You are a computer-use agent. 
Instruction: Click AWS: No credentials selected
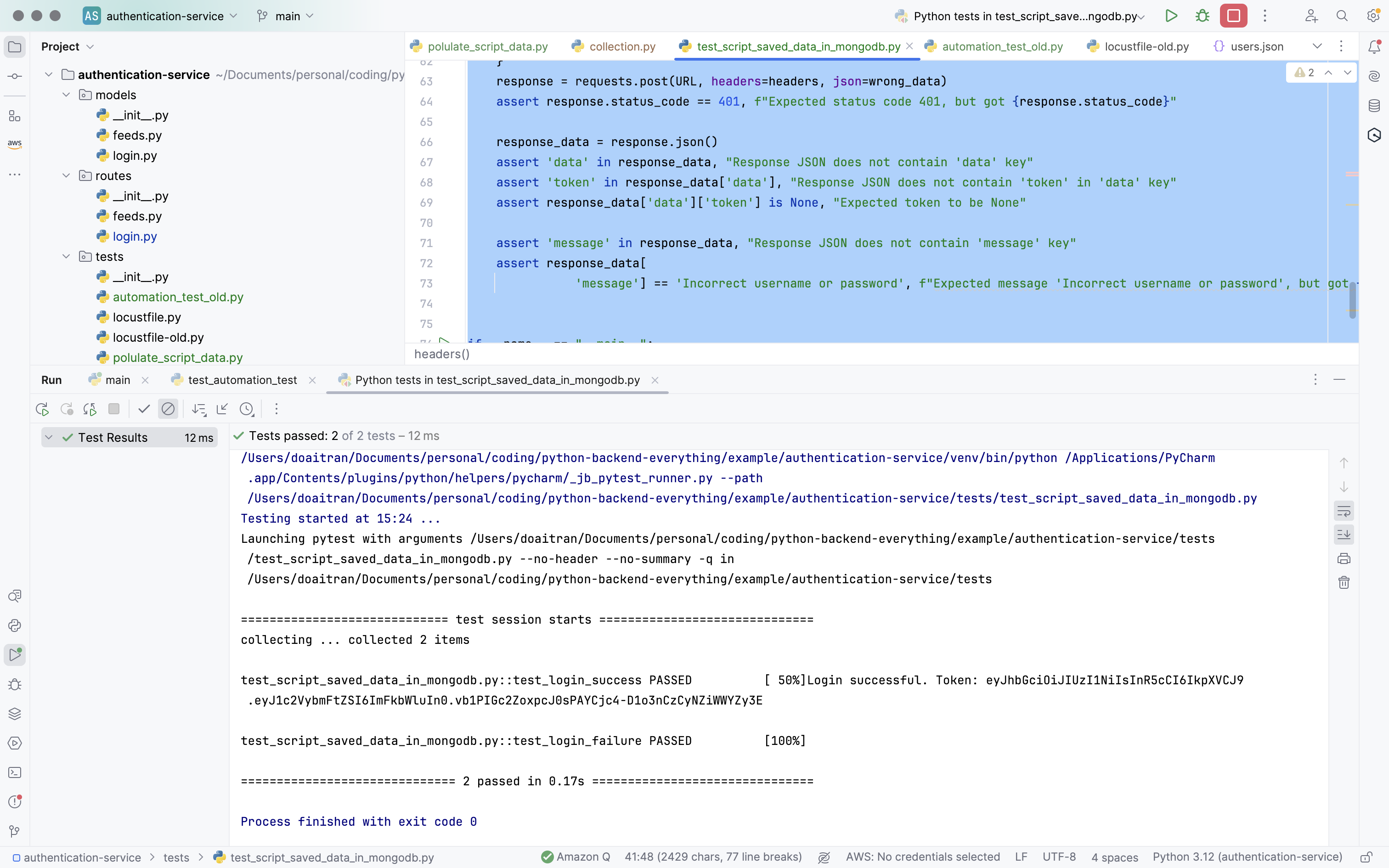coord(923,857)
